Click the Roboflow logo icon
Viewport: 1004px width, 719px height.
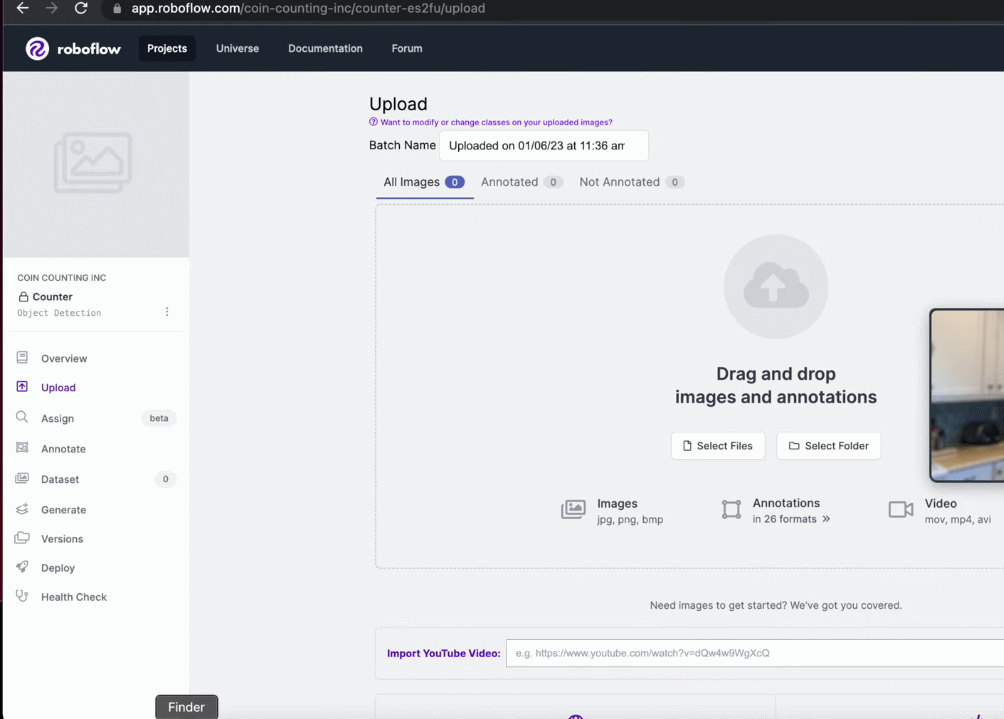(x=37, y=49)
